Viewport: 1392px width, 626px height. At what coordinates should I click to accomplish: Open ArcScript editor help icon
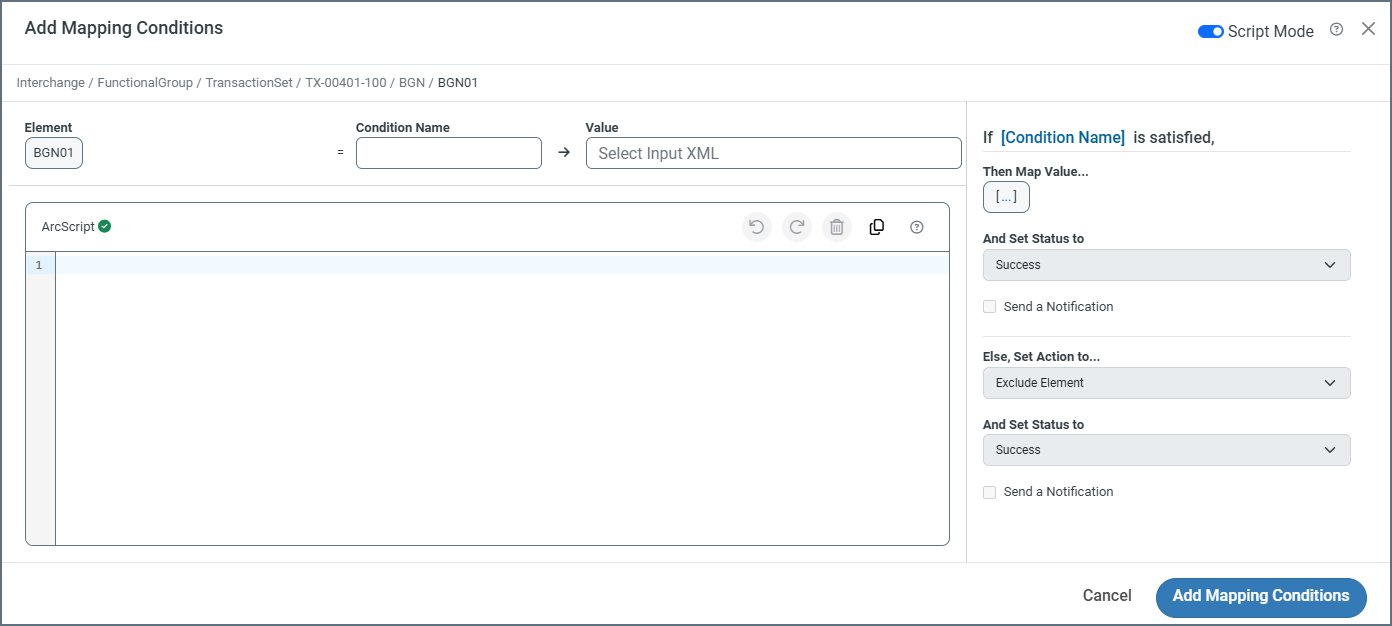pos(917,227)
